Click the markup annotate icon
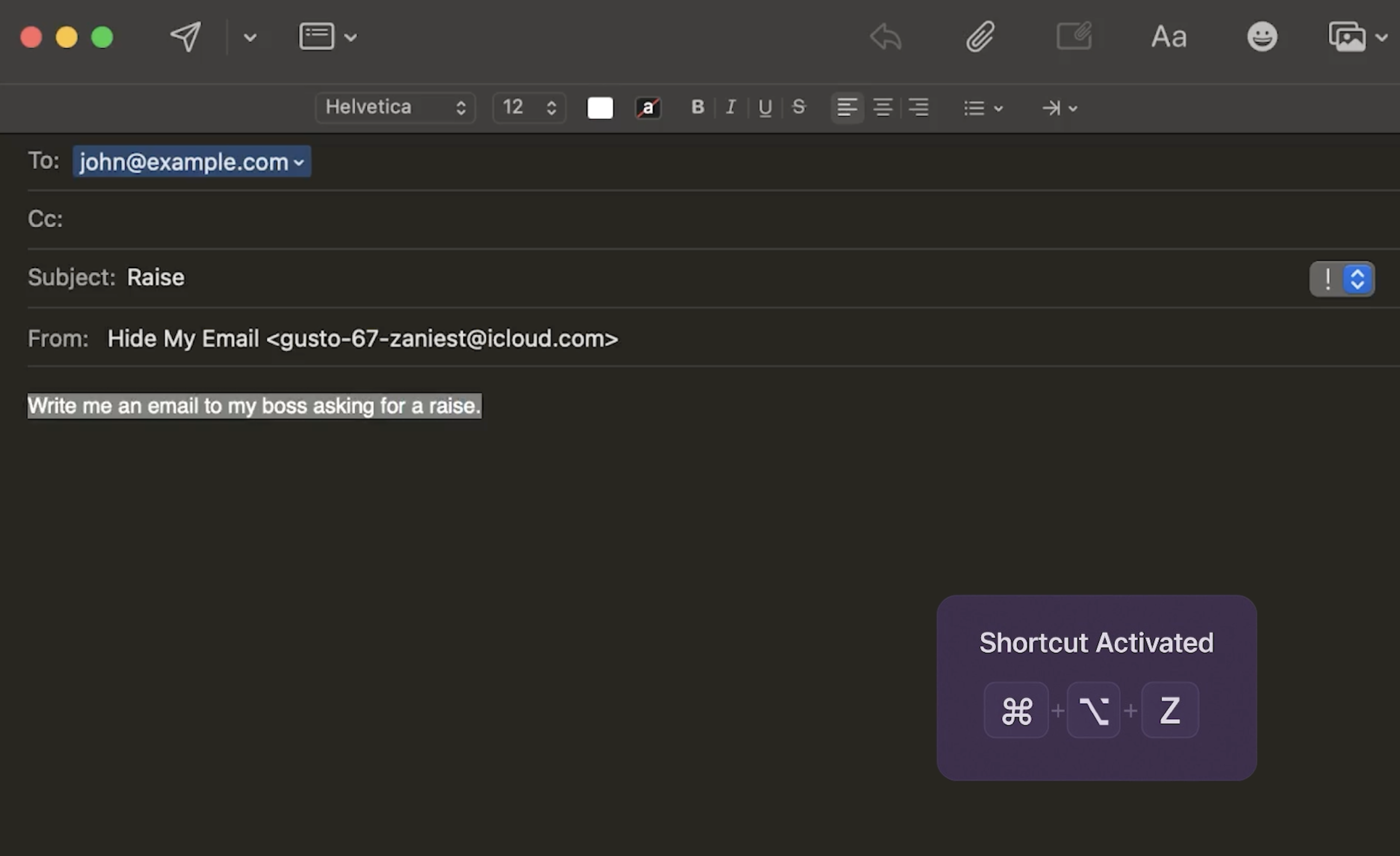Screen dimensions: 1400x856 (1074, 37)
